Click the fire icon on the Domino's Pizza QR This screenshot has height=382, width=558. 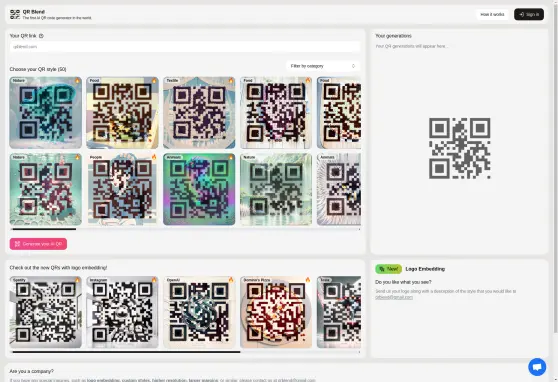[308, 280]
